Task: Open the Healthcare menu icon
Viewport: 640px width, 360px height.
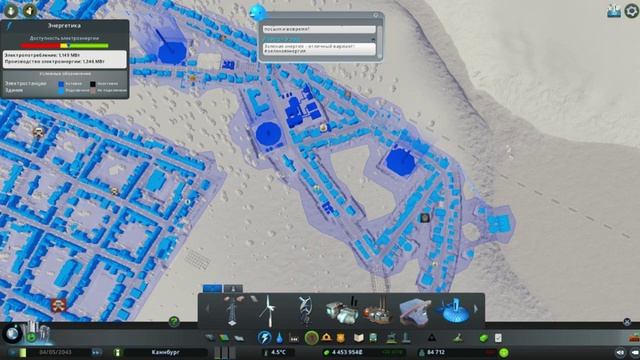Action: 311,338
